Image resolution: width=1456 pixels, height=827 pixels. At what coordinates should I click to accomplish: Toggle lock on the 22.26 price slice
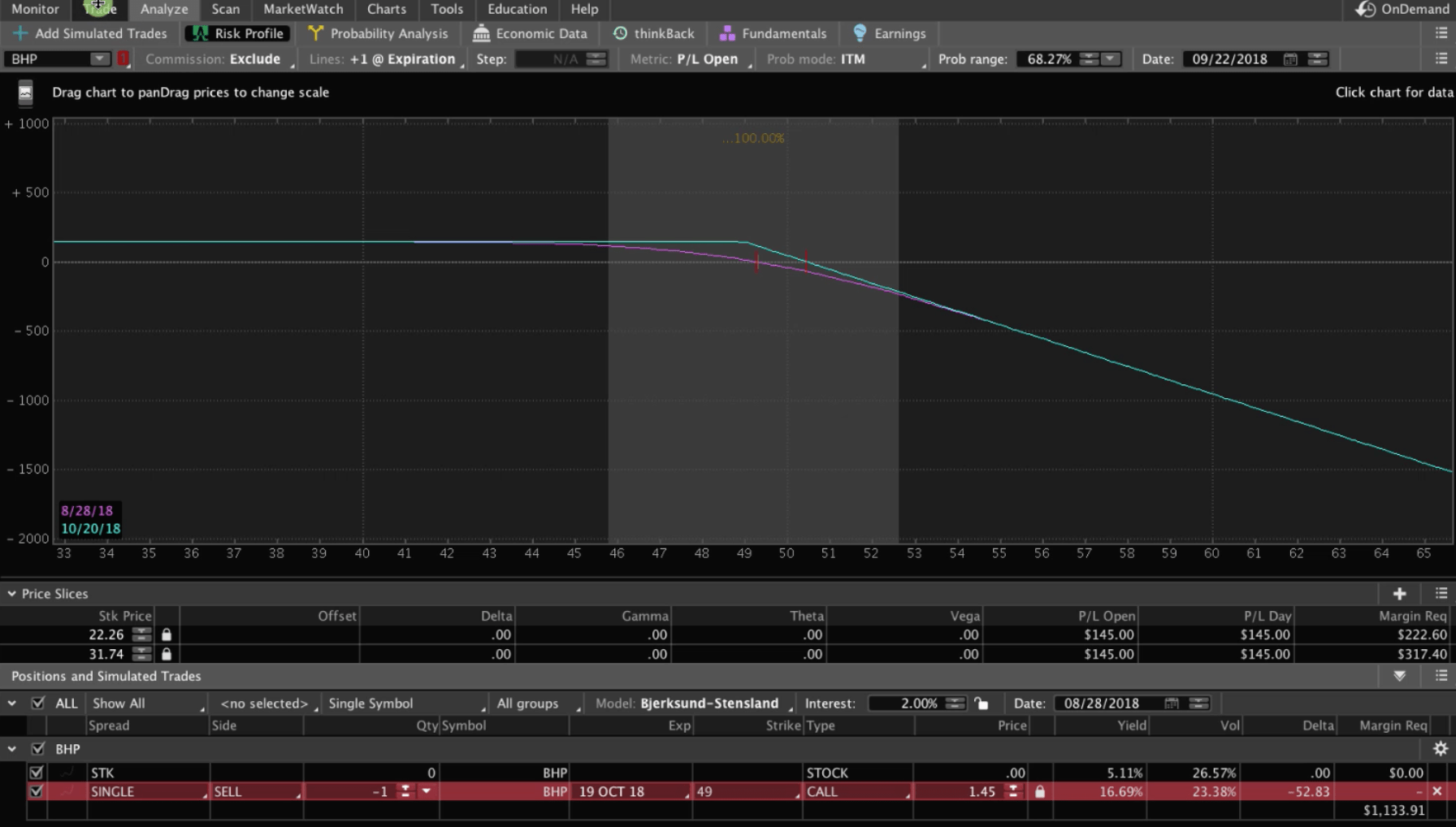click(167, 634)
